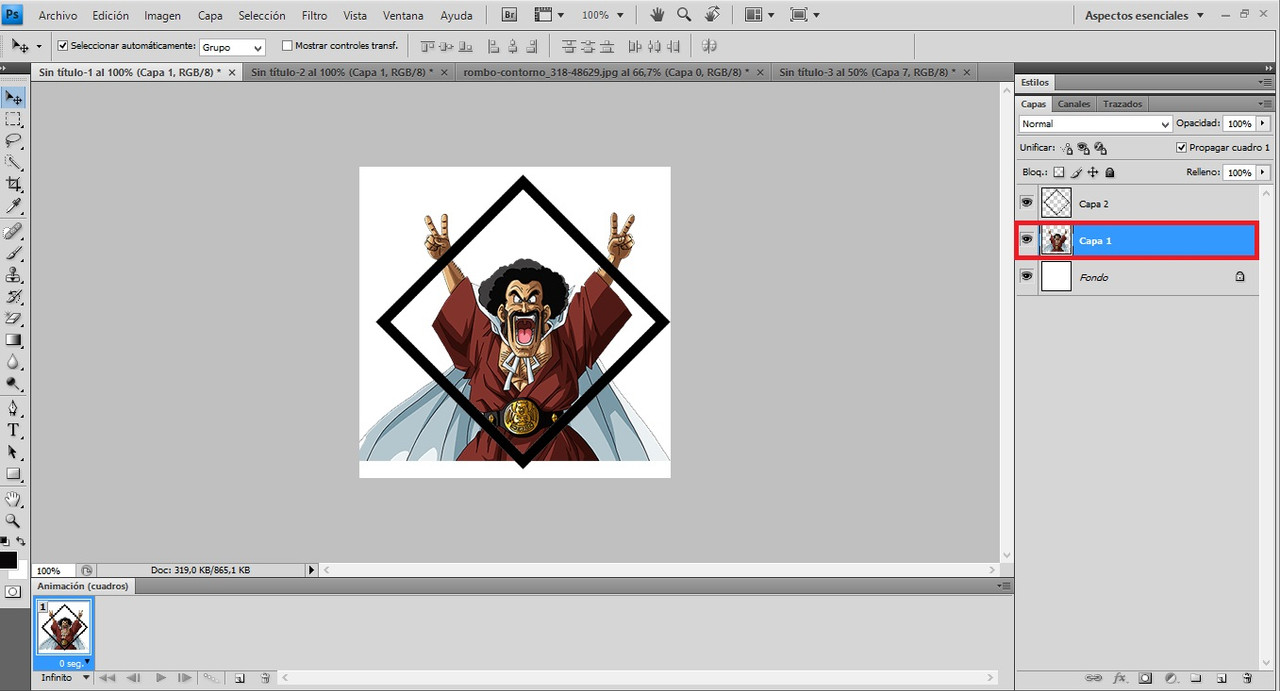Select the Rectangular Marquee tool
1280x691 pixels.
pos(14,119)
